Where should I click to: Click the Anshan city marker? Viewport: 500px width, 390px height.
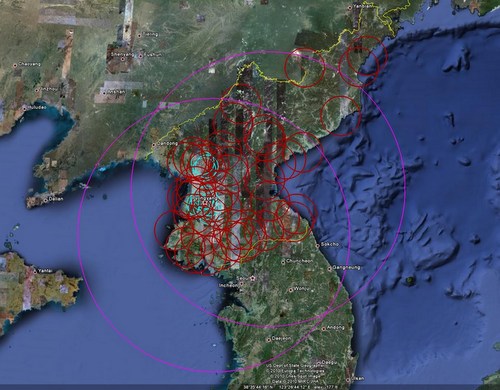click(x=104, y=93)
